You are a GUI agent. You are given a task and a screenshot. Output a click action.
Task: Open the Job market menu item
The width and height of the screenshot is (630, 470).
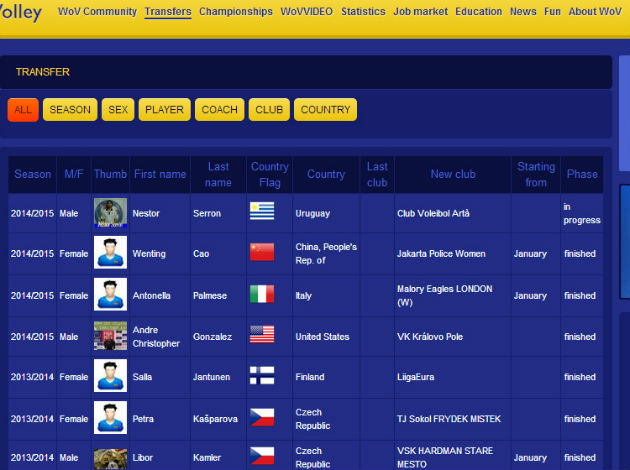tap(420, 12)
